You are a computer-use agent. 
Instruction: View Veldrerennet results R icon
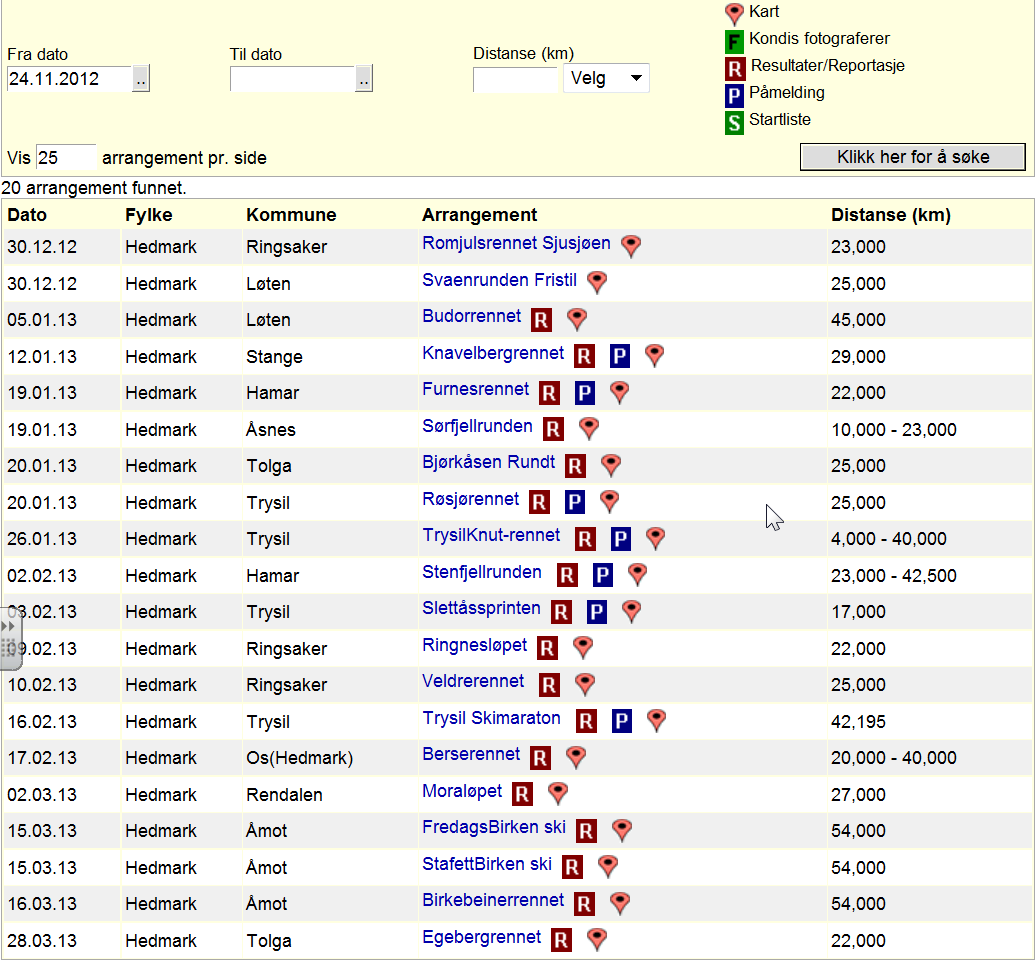click(549, 685)
